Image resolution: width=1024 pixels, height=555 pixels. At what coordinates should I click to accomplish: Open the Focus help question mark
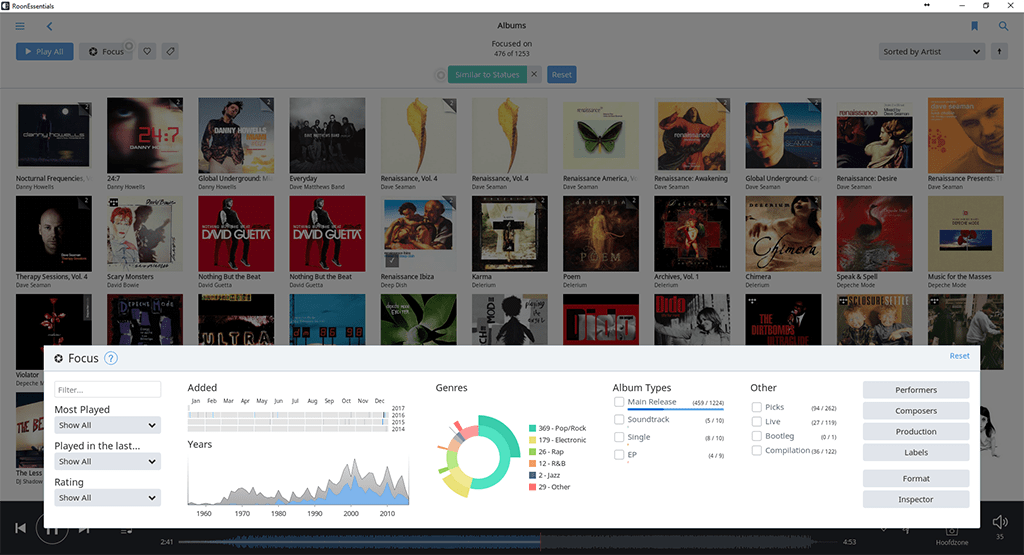click(111, 358)
